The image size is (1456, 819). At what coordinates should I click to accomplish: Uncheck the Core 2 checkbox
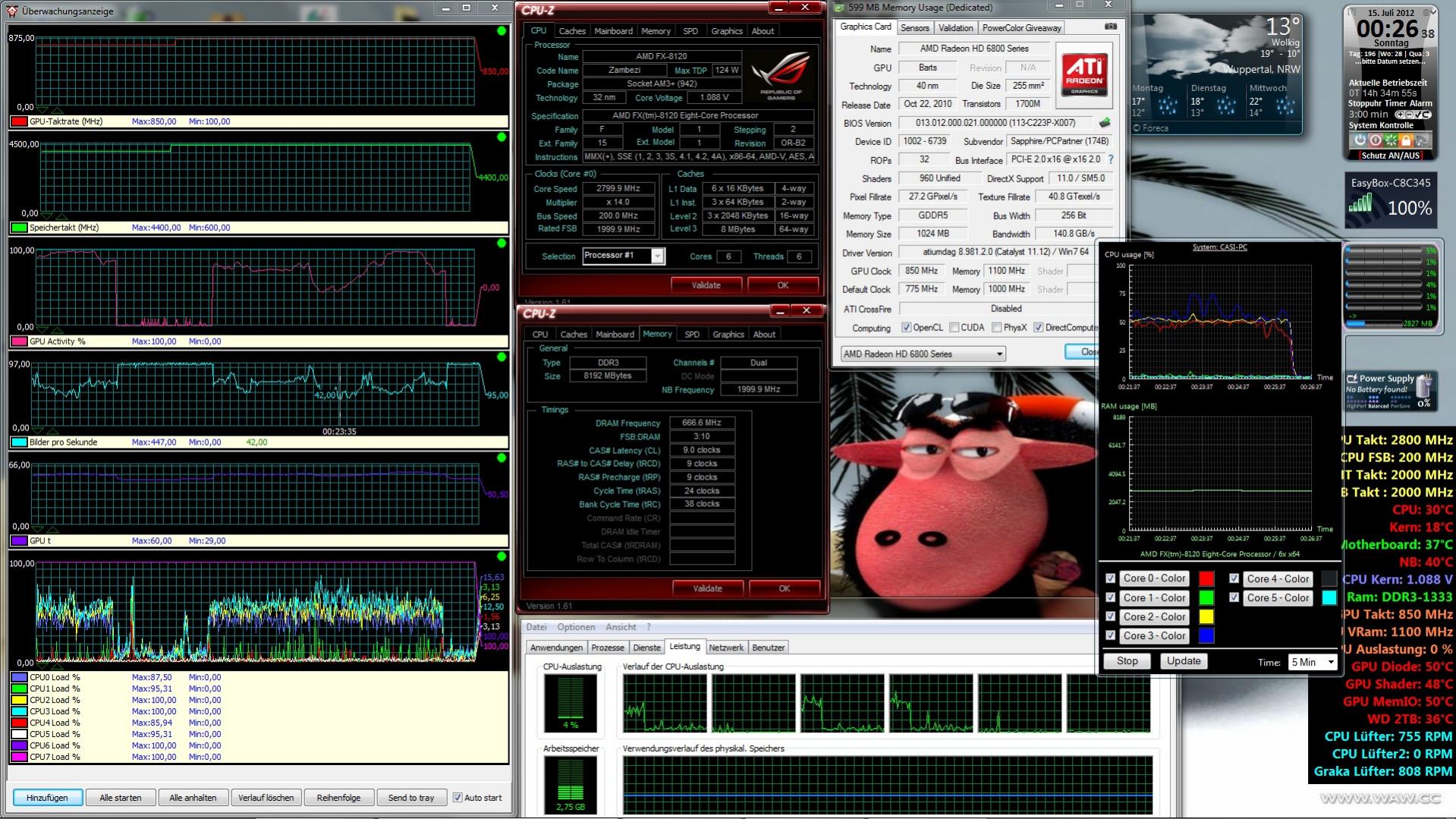click(x=1111, y=616)
